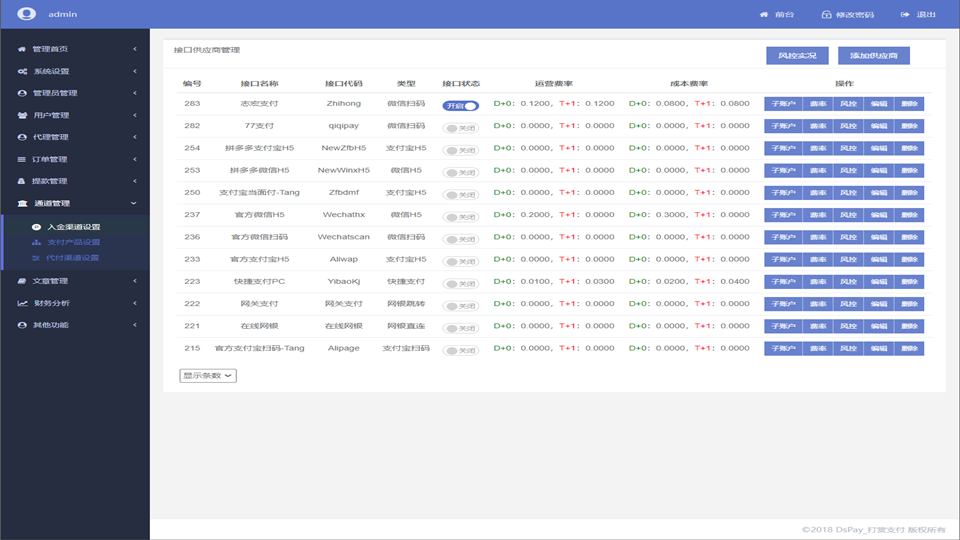Click the users icon for 用户管理
The image size is (960, 540).
[22, 115]
